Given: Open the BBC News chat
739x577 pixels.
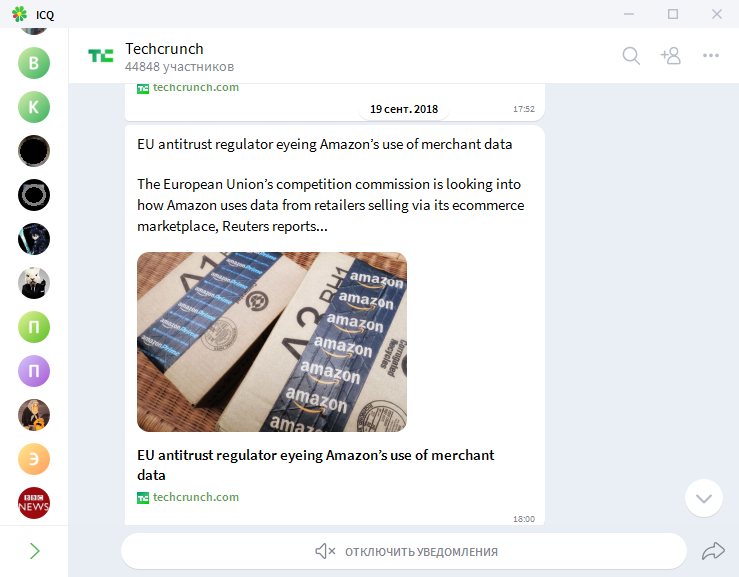Looking at the screenshot, I should (x=34, y=503).
